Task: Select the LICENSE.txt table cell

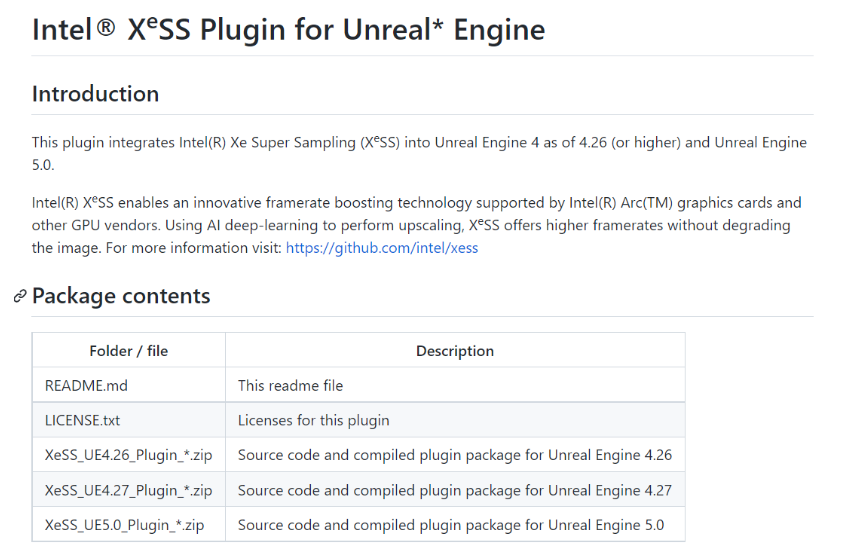Action: coord(129,420)
